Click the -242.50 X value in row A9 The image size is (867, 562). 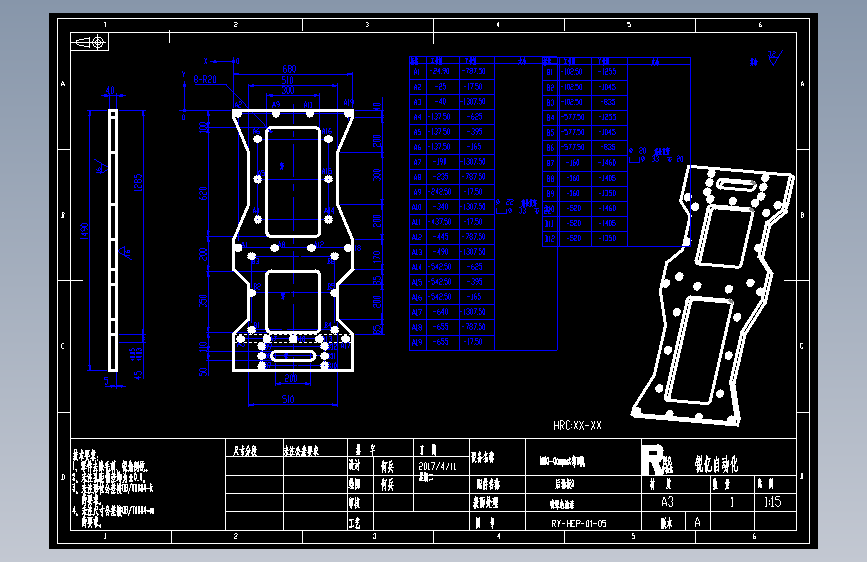click(440, 191)
